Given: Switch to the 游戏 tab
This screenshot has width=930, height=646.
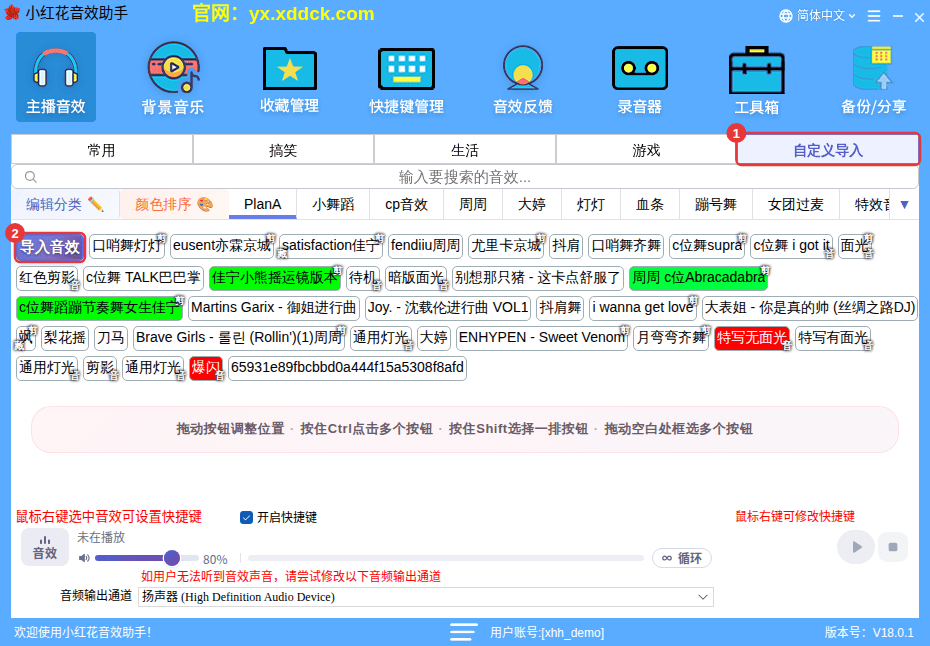Looking at the screenshot, I should [646, 150].
